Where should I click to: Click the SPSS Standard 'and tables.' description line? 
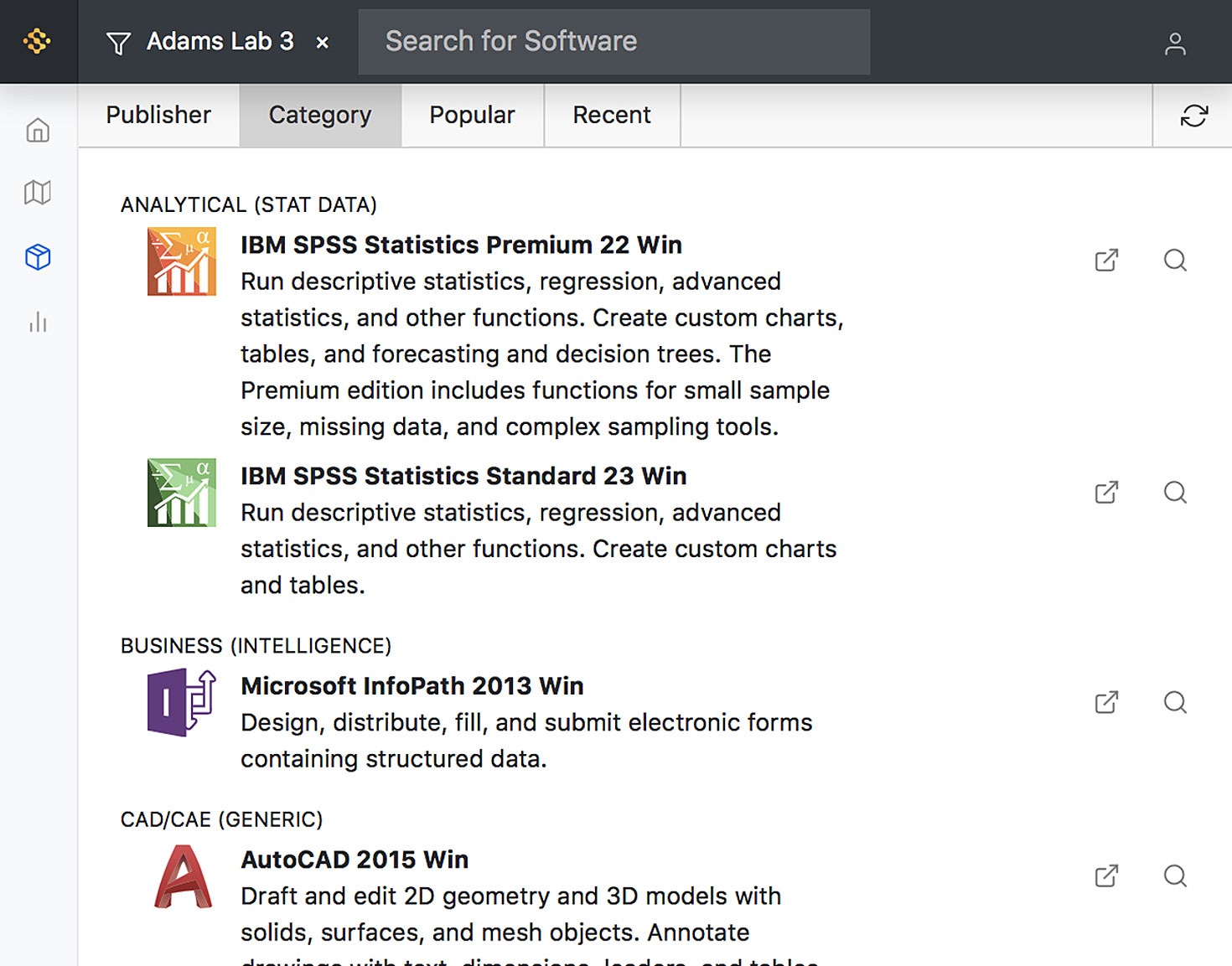tap(303, 586)
